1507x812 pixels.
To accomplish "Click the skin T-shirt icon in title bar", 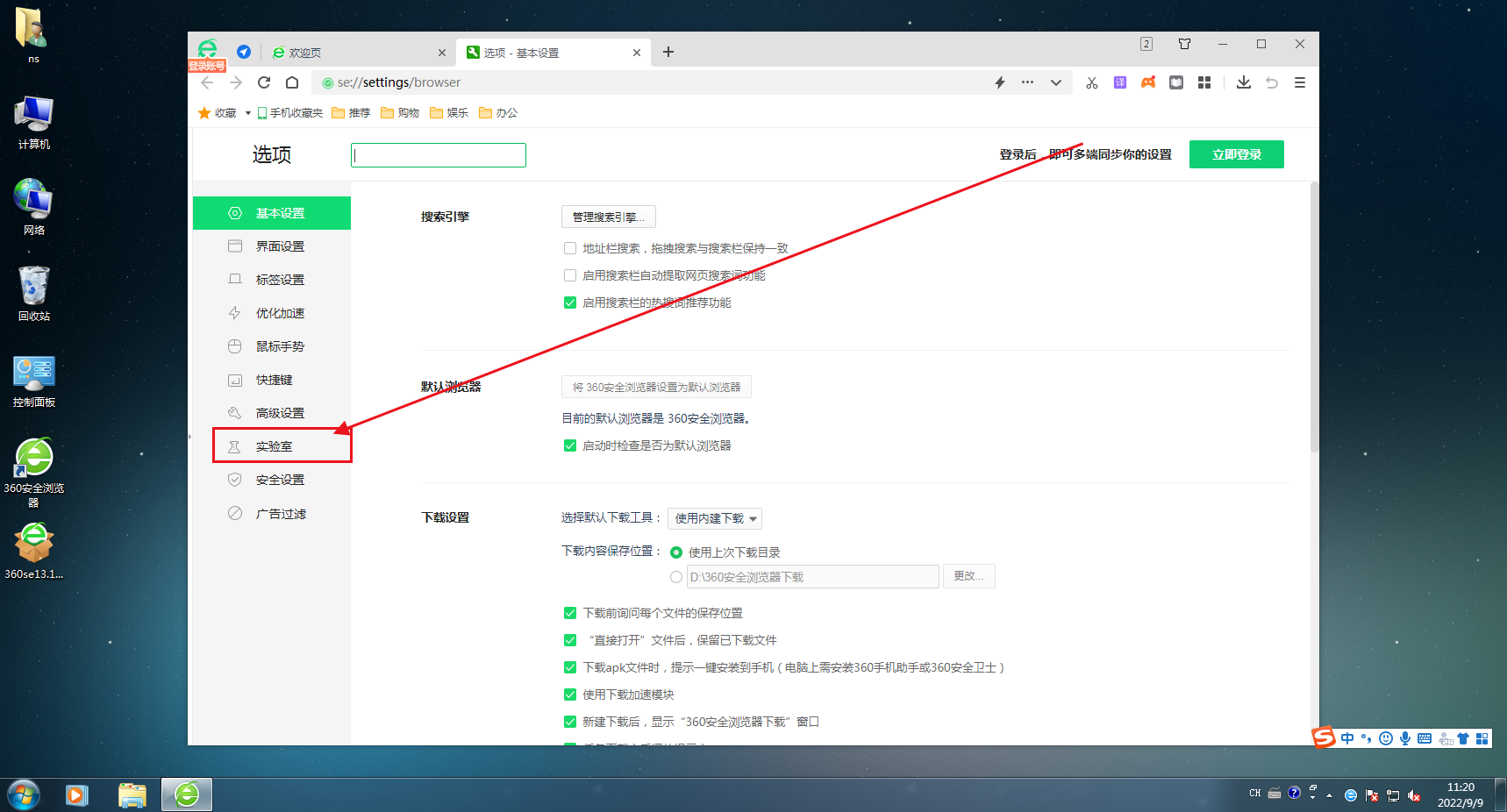I will pyautogui.click(x=1184, y=44).
